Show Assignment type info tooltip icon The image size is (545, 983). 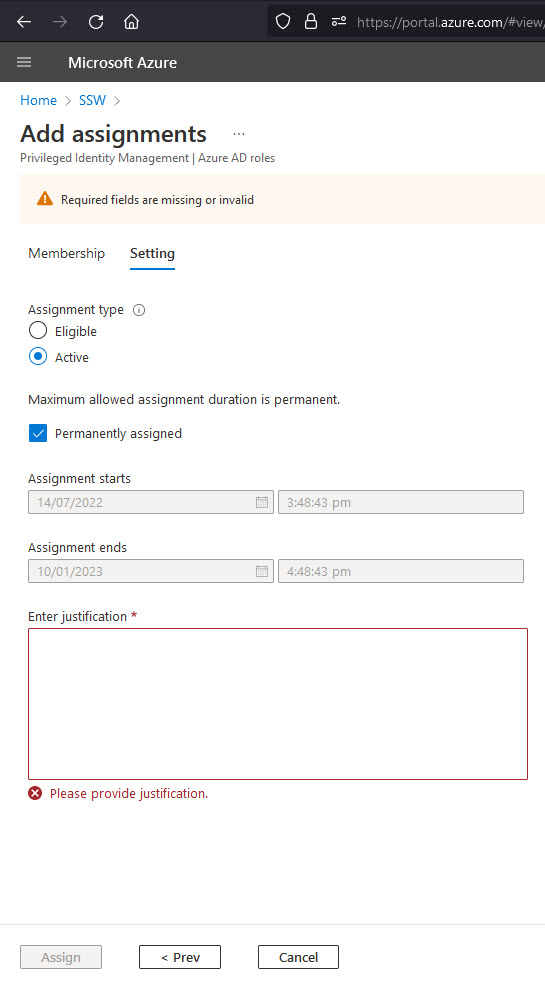[139, 310]
